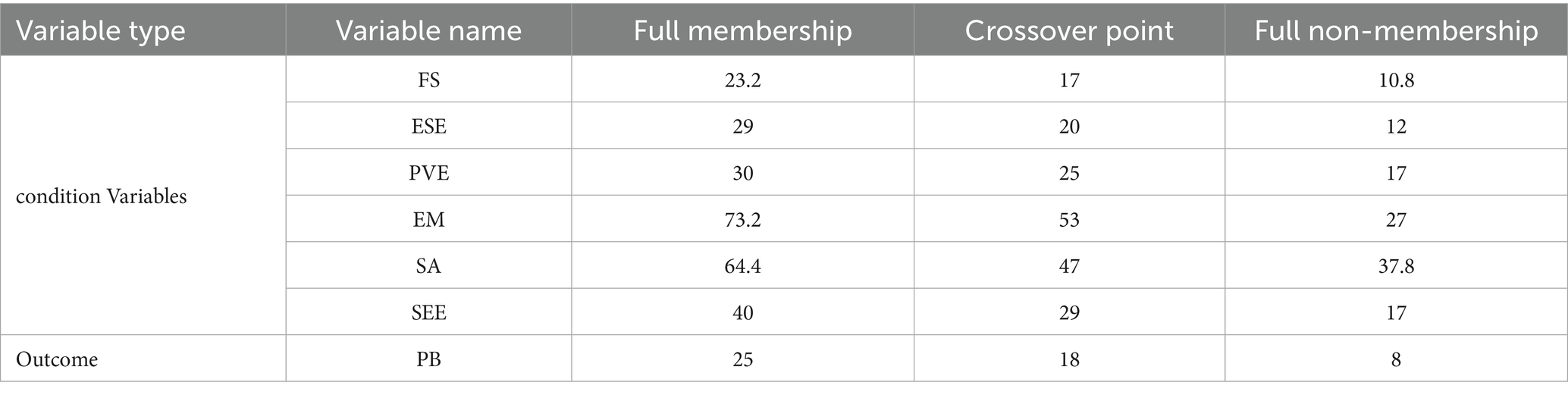The width and height of the screenshot is (1568, 395).
Task: Select the FS variable name cell
Action: 428,80
